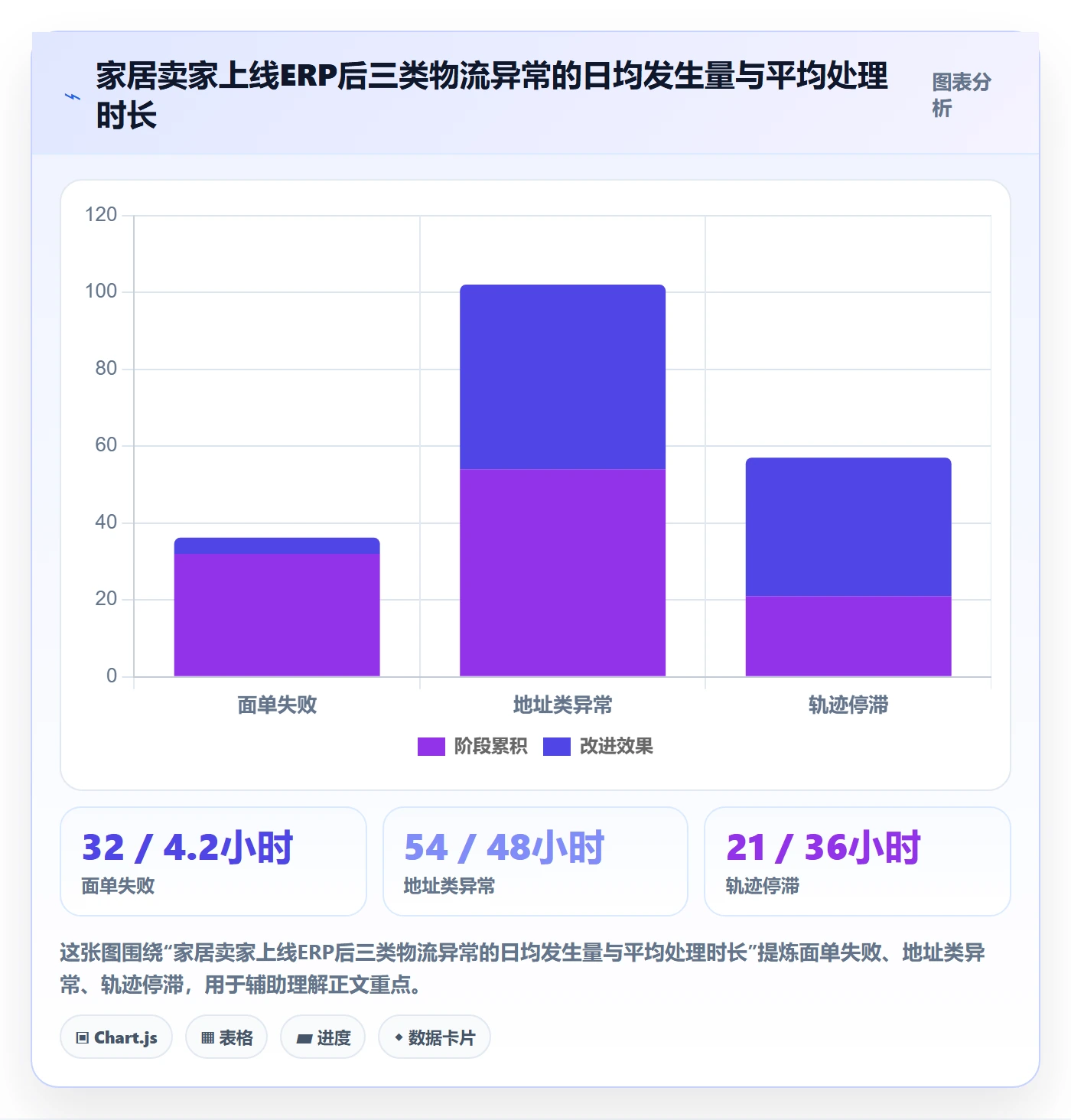1071x1120 pixels.
Task: Click the 面单失败 x-axis label
Action: click(x=277, y=705)
